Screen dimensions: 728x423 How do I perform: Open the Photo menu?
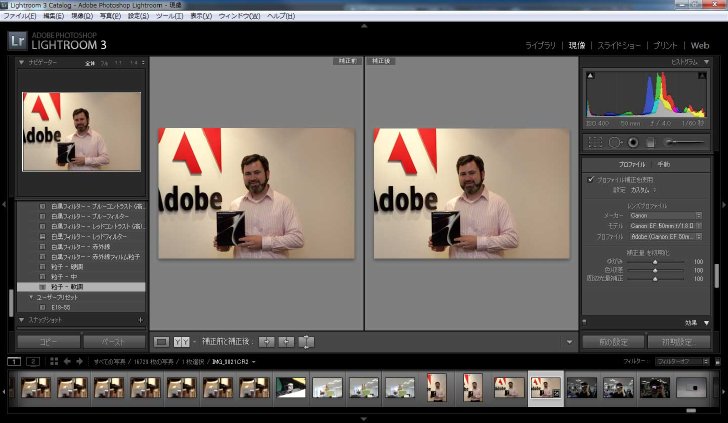[110, 16]
